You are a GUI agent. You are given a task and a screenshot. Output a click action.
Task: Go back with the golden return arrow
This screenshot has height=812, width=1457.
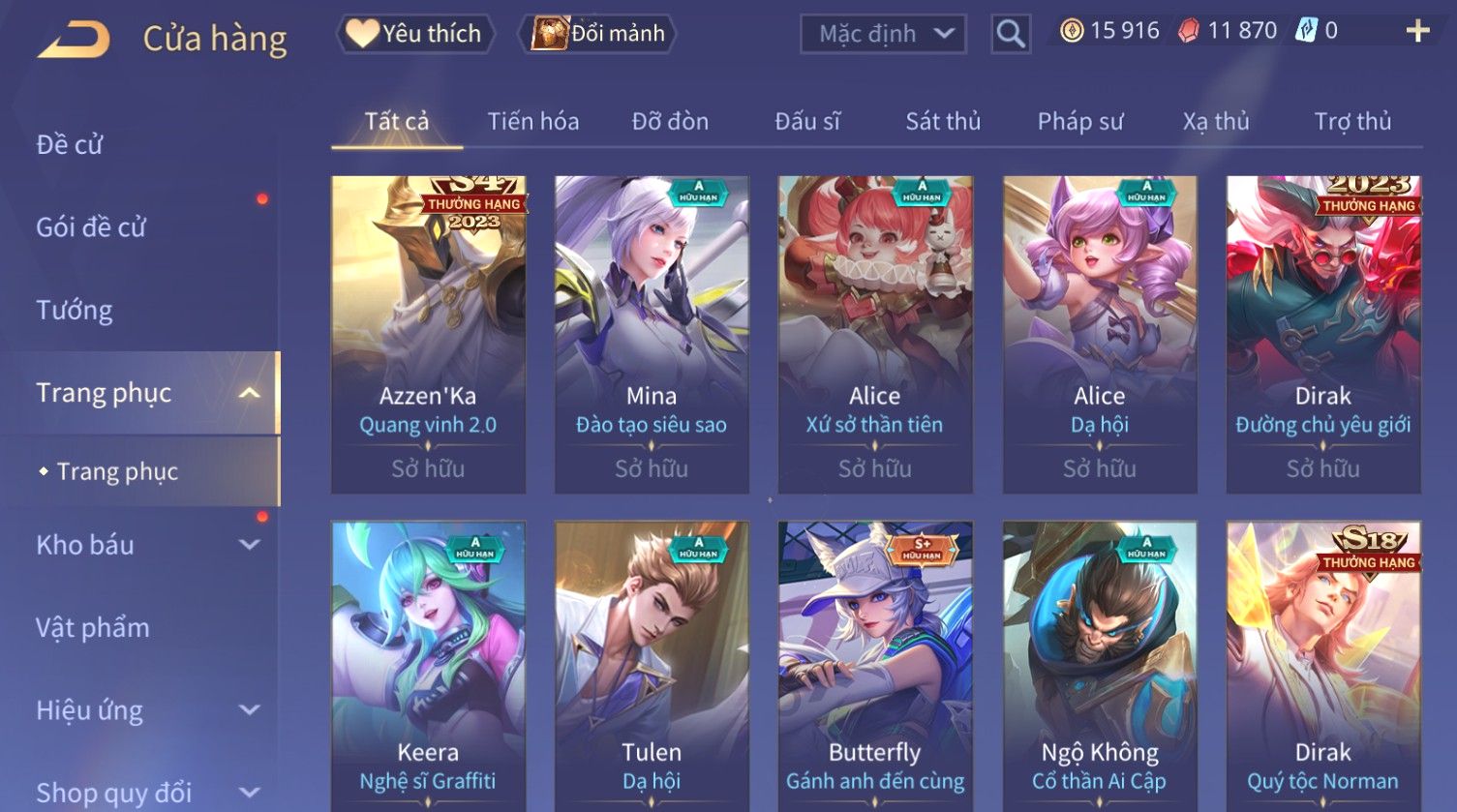[74, 40]
